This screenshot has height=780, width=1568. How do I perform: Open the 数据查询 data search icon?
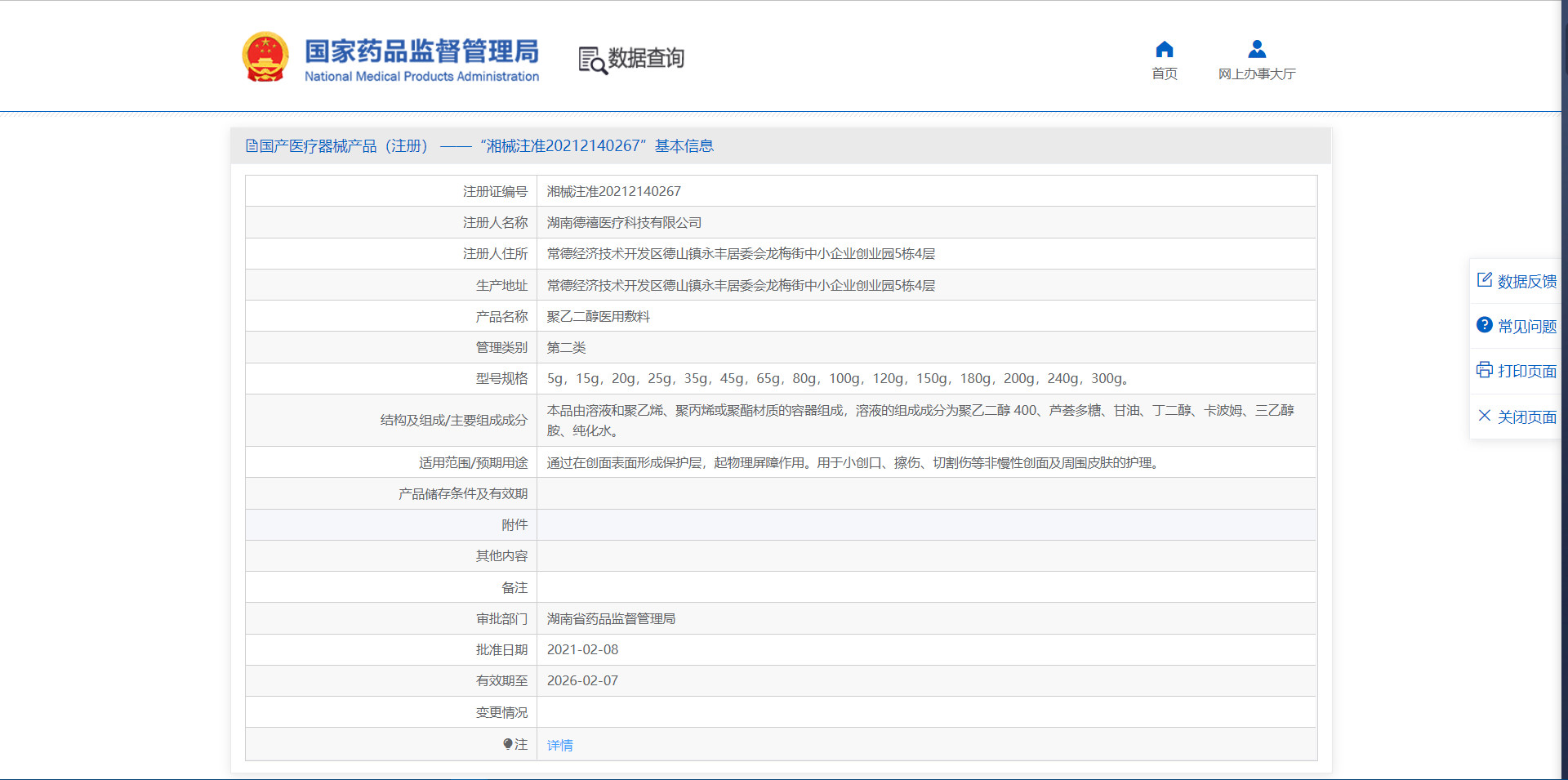point(593,60)
